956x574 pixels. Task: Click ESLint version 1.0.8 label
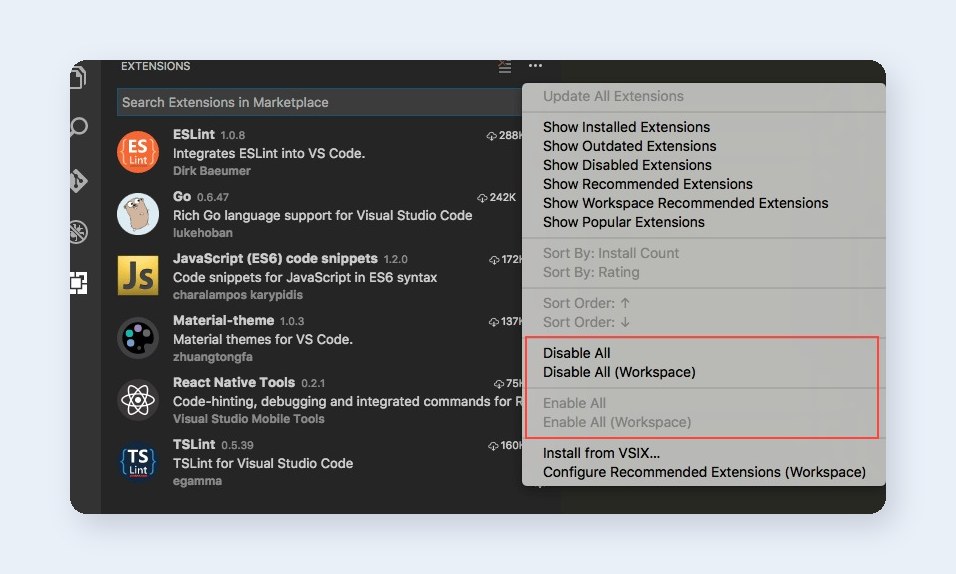tap(232, 135)
